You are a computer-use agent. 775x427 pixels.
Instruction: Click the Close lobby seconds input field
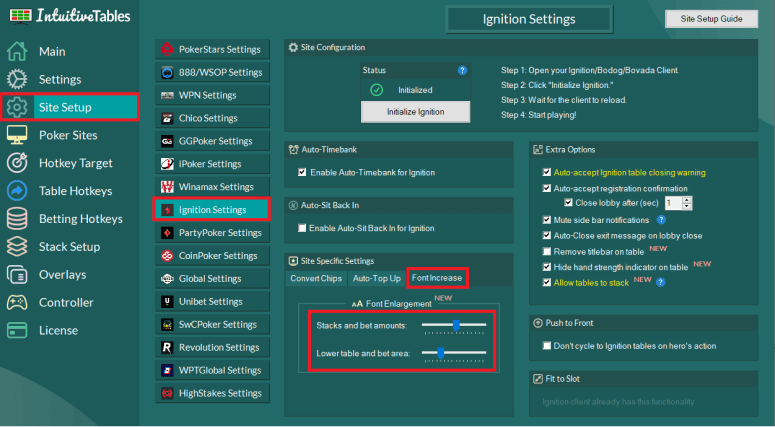coord(673,203)
